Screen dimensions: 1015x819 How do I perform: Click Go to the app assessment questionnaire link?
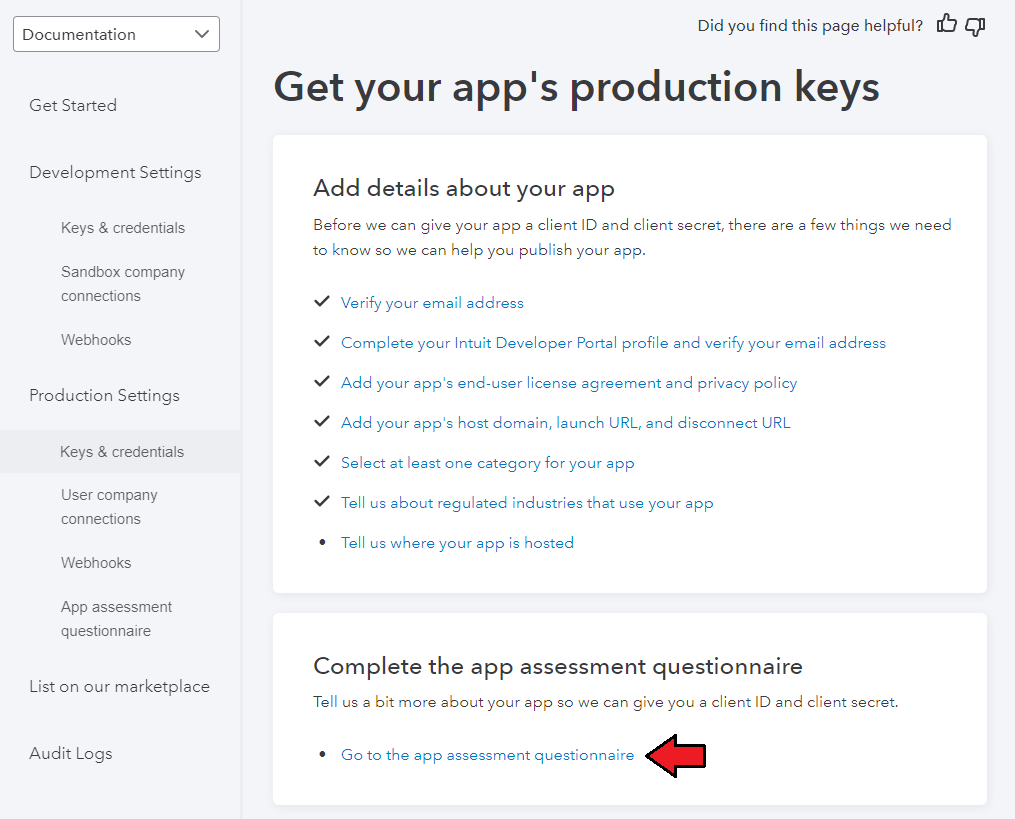(x=487, y=755)
